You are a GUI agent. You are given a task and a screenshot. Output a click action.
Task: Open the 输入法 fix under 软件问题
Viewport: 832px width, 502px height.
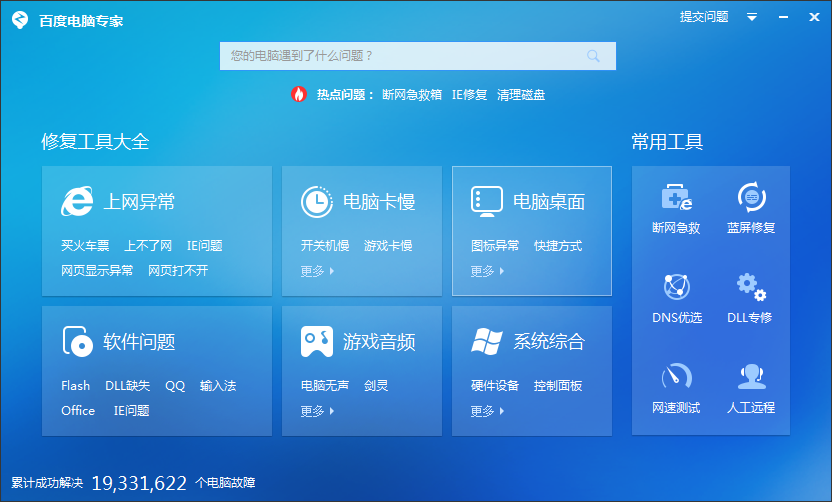point(217,386)
